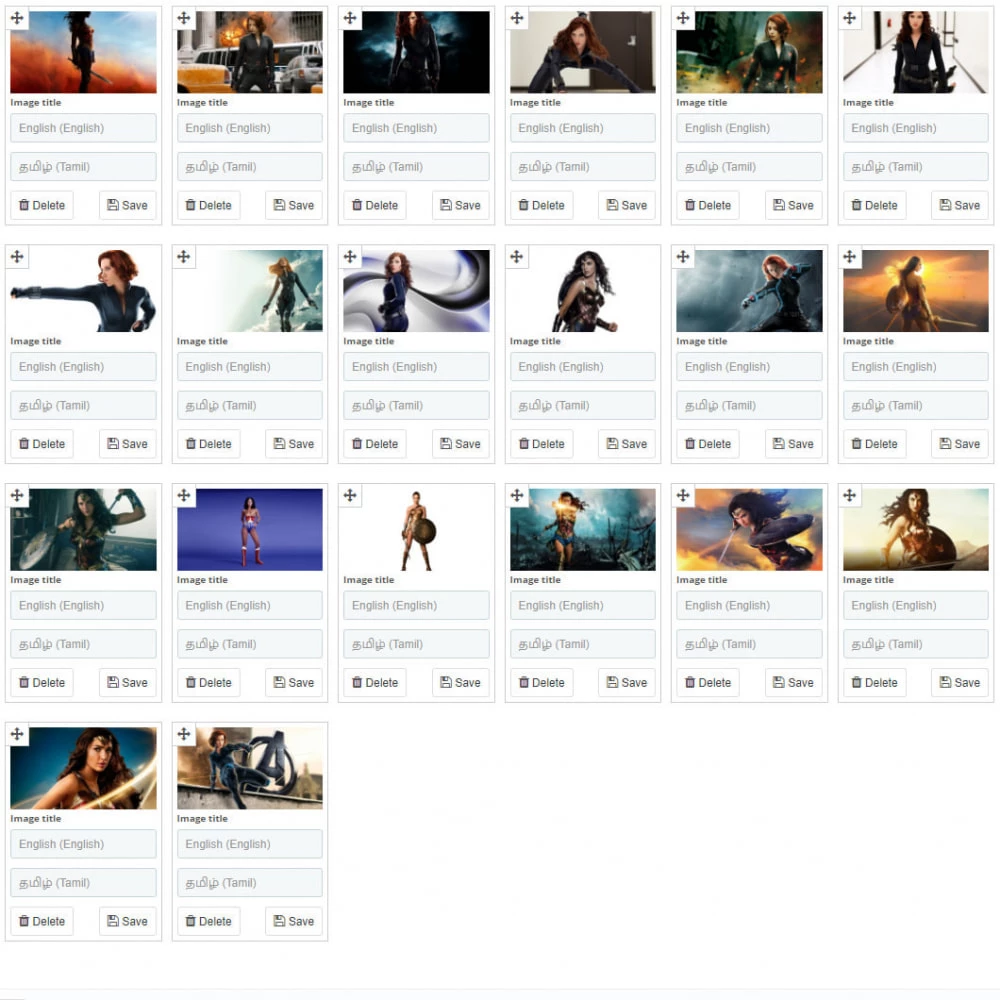Open the Black Widow in clouds thumbnail
Viewport: 1000px width, 1000px height.
(250, 291)
